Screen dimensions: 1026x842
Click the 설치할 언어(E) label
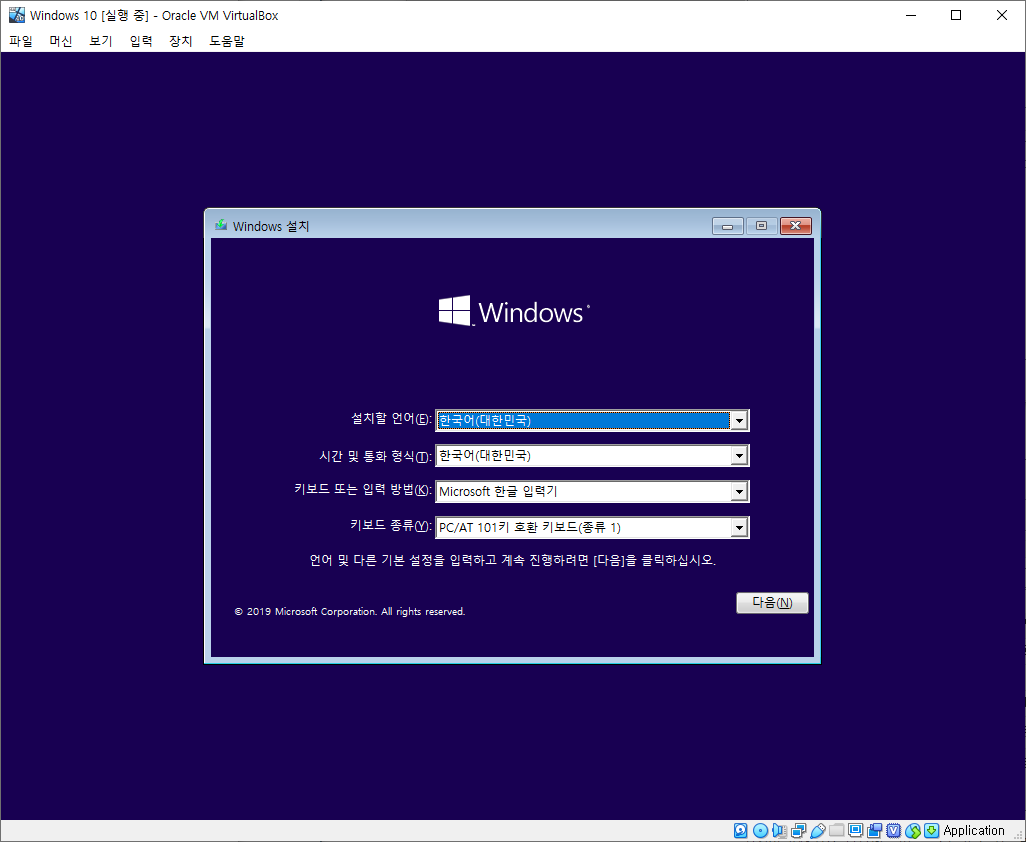[x=391, y=419]
